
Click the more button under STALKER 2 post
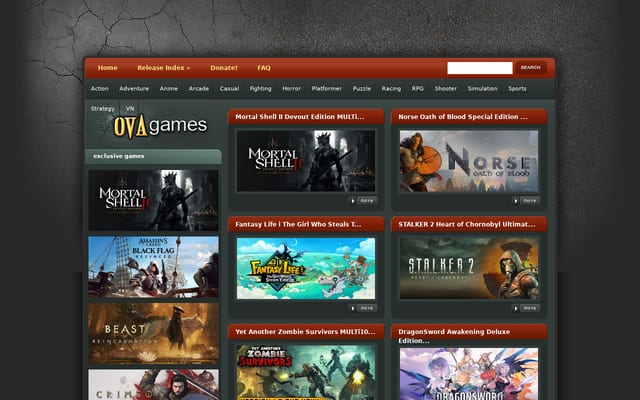[x=530, y=308]
